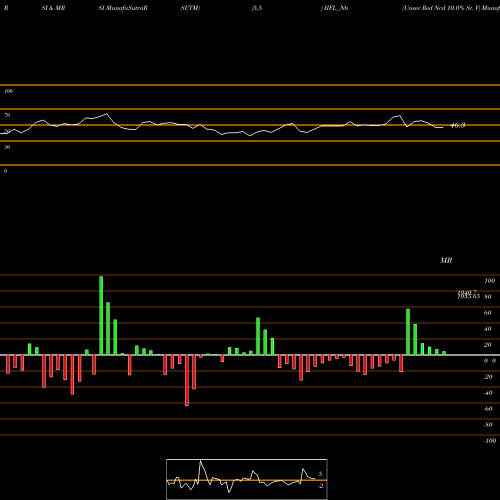Click the RSI axis label 30
Viewport: 500px width, 500px height.
(7, 147)
